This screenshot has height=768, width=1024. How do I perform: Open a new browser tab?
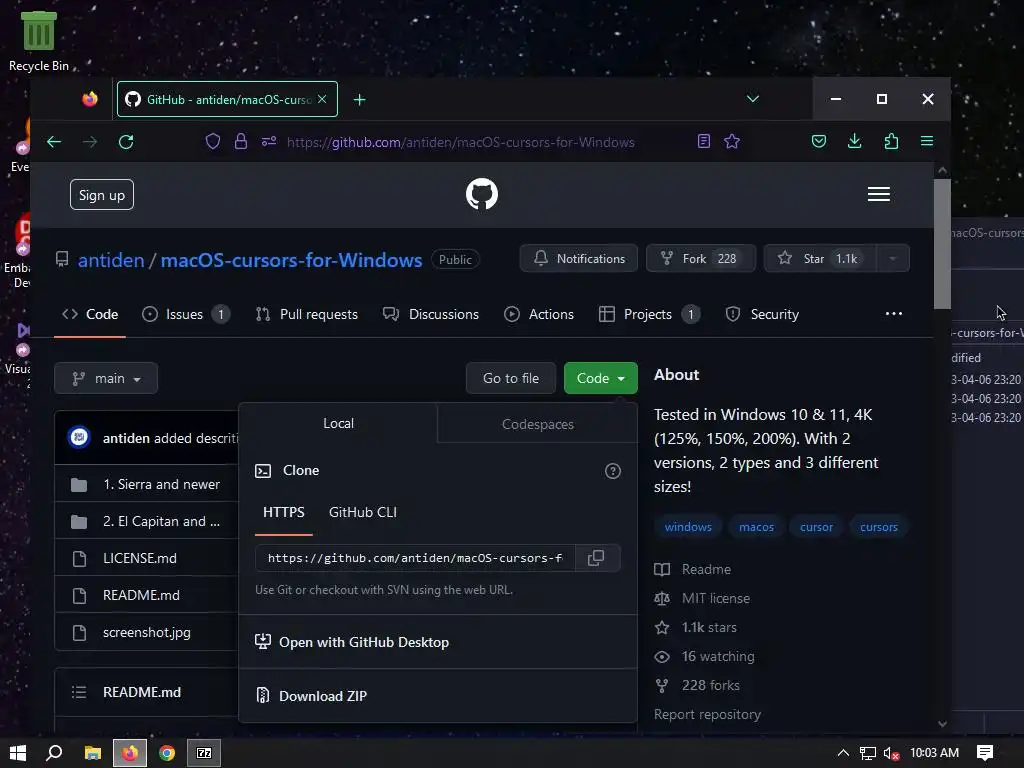[359, 99]
